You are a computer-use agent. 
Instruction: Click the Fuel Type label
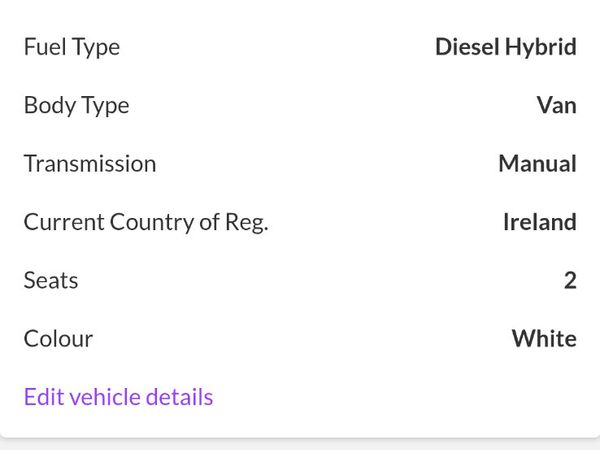(x=72, y=47)
